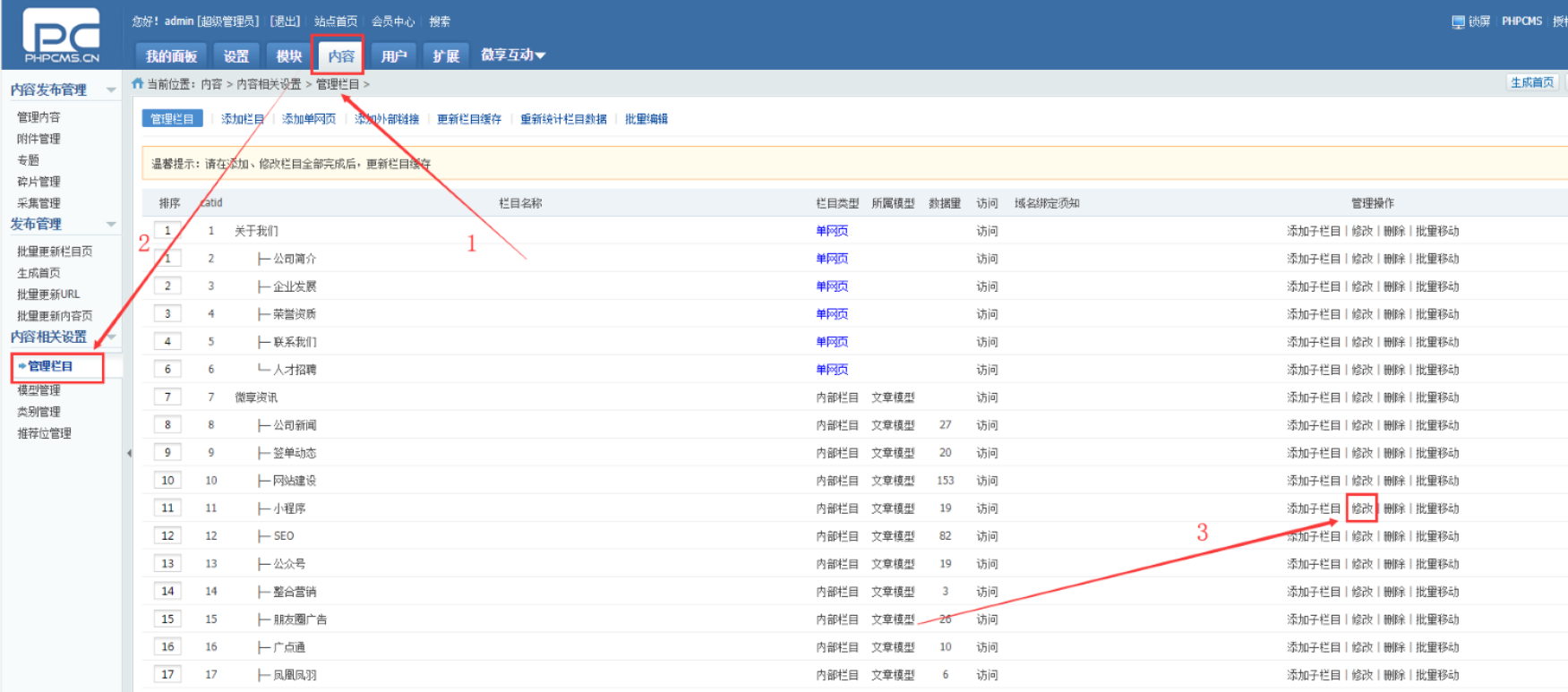Open the 内容 top tab
This screenshot has width=1568, height=692.
340,56
